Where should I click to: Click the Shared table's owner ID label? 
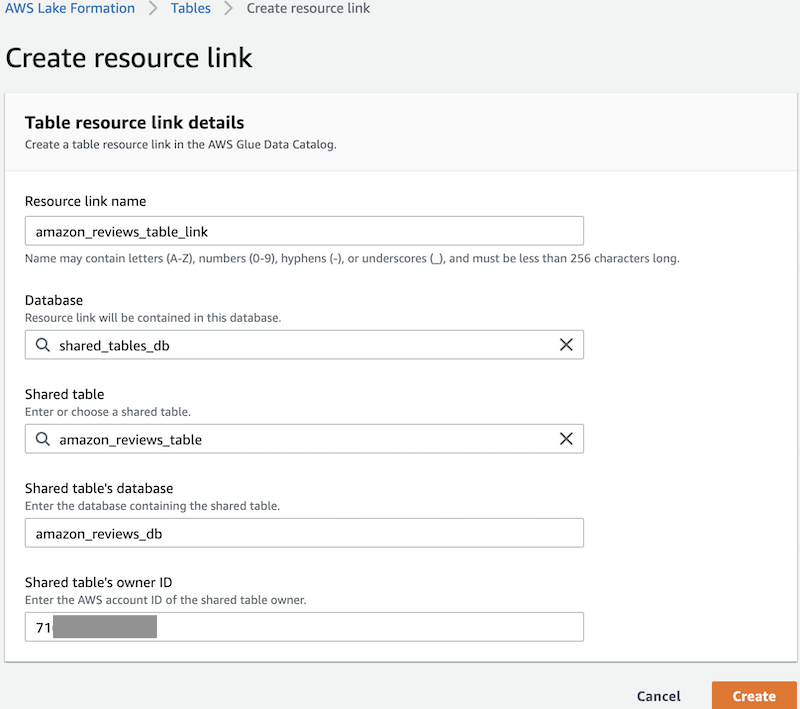click(101, 582)
